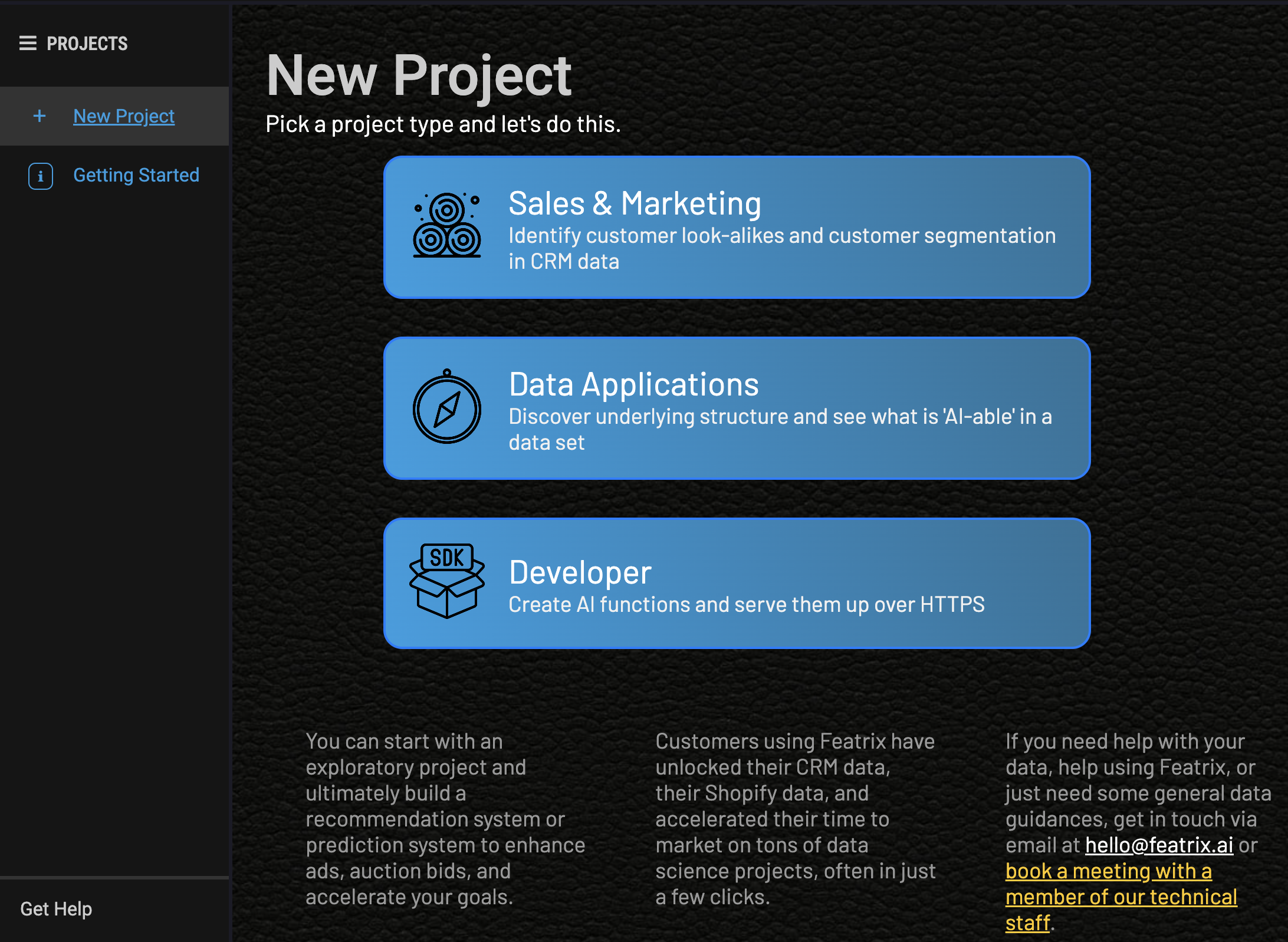Click the info icon beside Getting Started
The width and height of the screenshot is (1288, 942).
(x=41, y=176)
